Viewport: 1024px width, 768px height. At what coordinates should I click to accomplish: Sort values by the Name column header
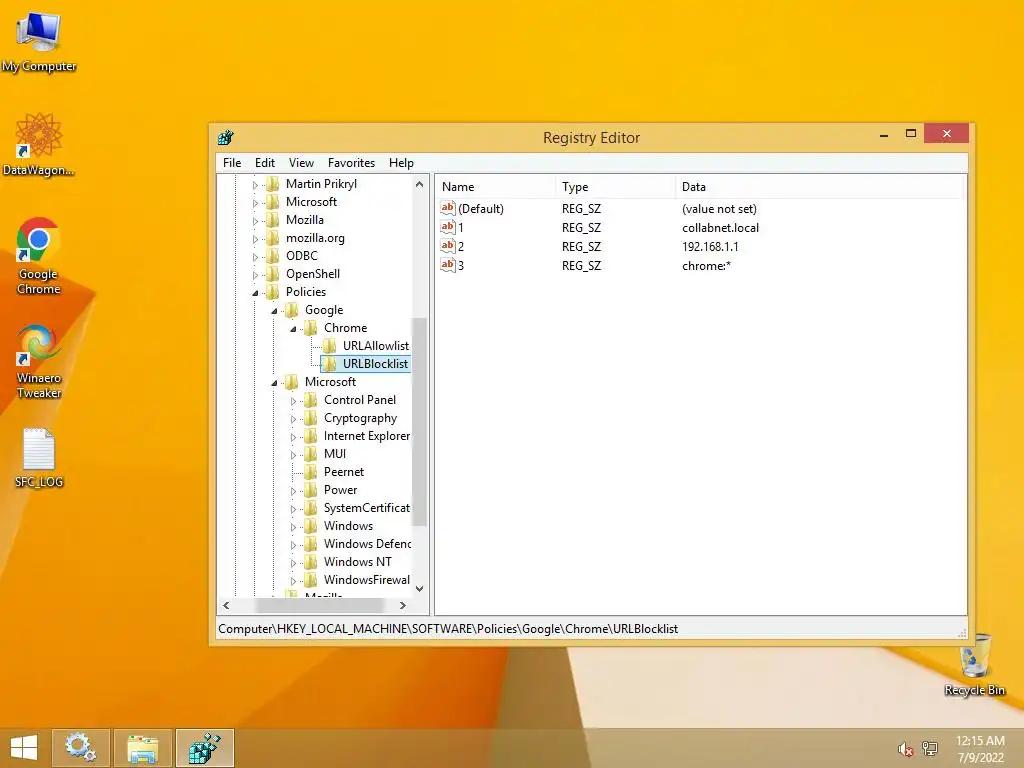click(x=496, y=187)
